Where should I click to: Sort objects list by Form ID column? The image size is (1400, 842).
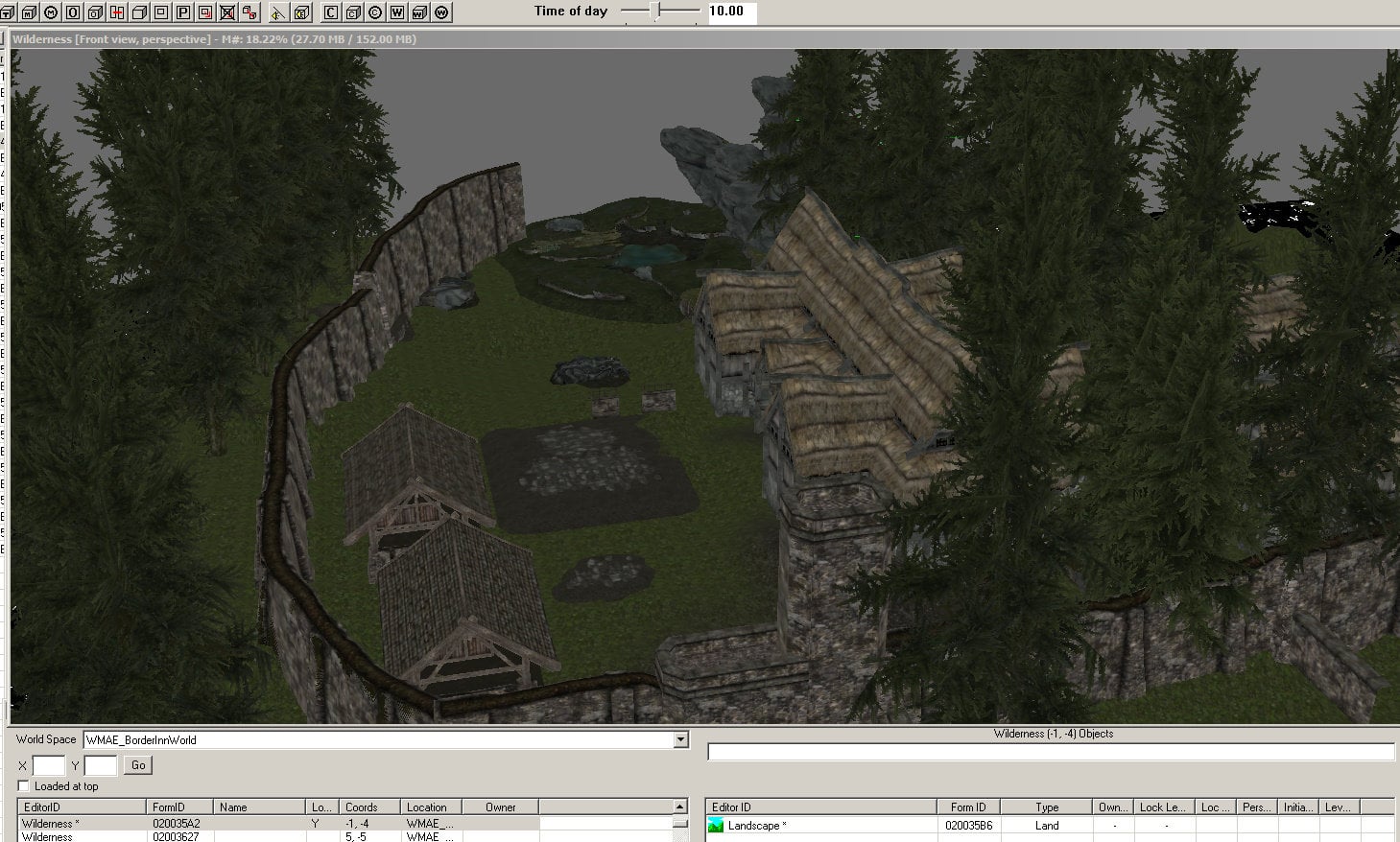pyautogui.click(x=968, y=807)
